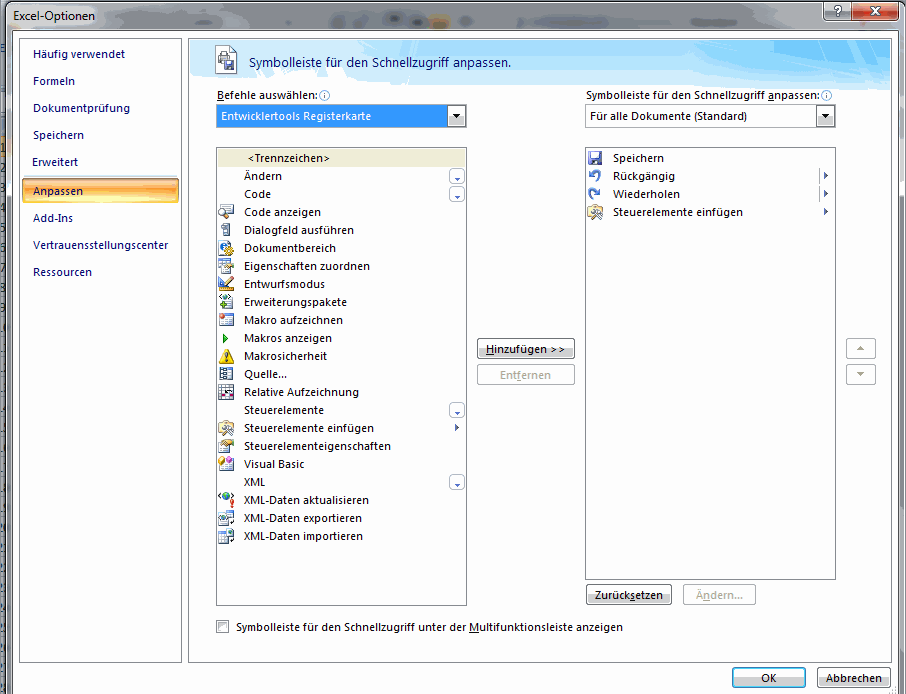Expand the Wiederholen arrow in right list
906x694 pixels.
click(825, 194)
